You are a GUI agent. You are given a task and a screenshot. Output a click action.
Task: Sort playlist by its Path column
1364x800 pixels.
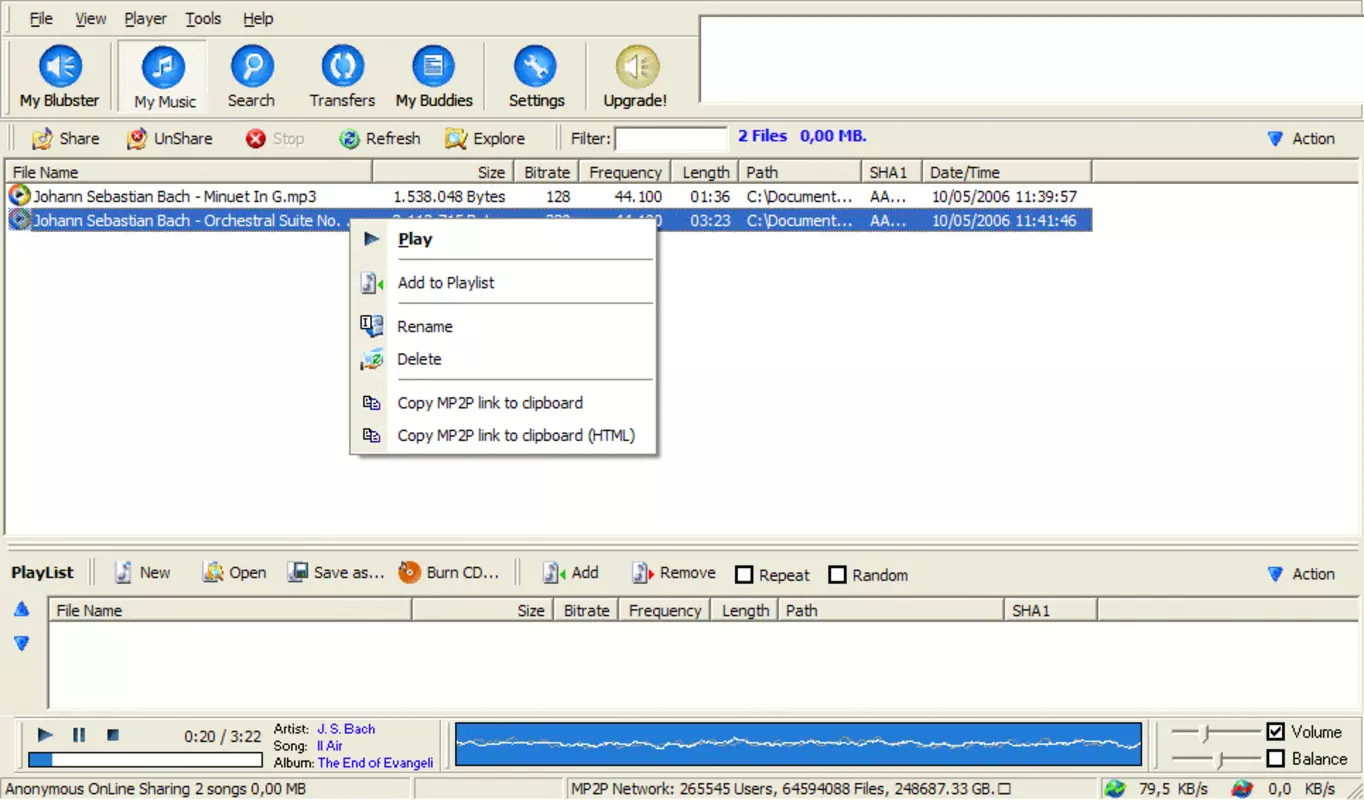(890, 610)
